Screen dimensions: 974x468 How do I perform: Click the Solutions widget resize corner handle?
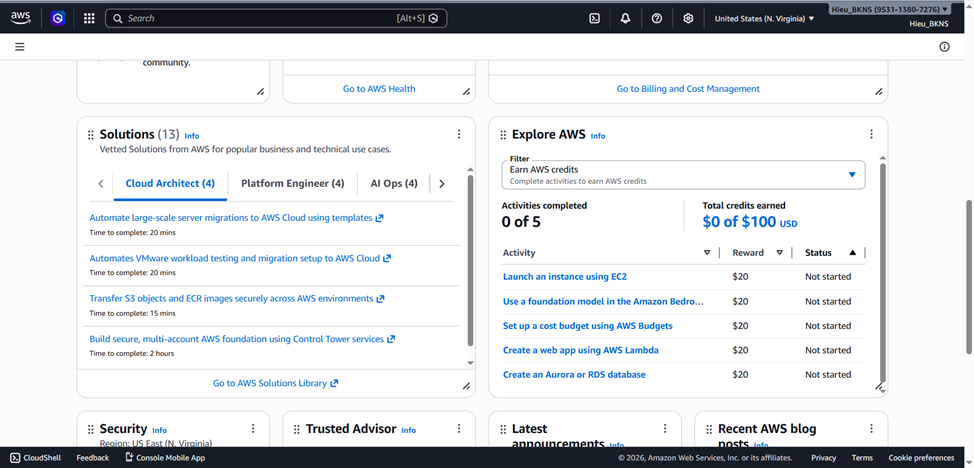(467, 386)
